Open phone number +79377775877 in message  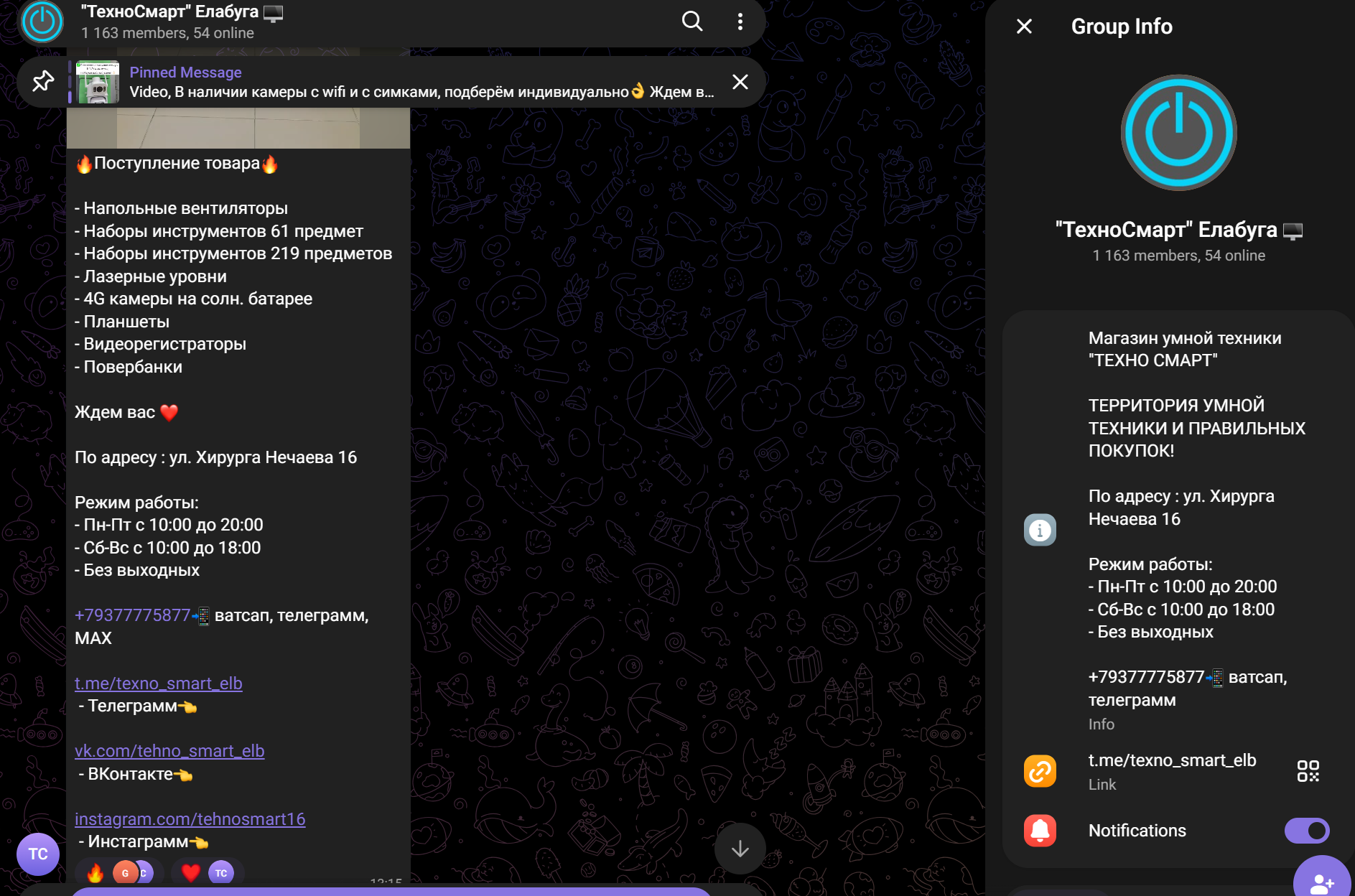pos(132,615)
